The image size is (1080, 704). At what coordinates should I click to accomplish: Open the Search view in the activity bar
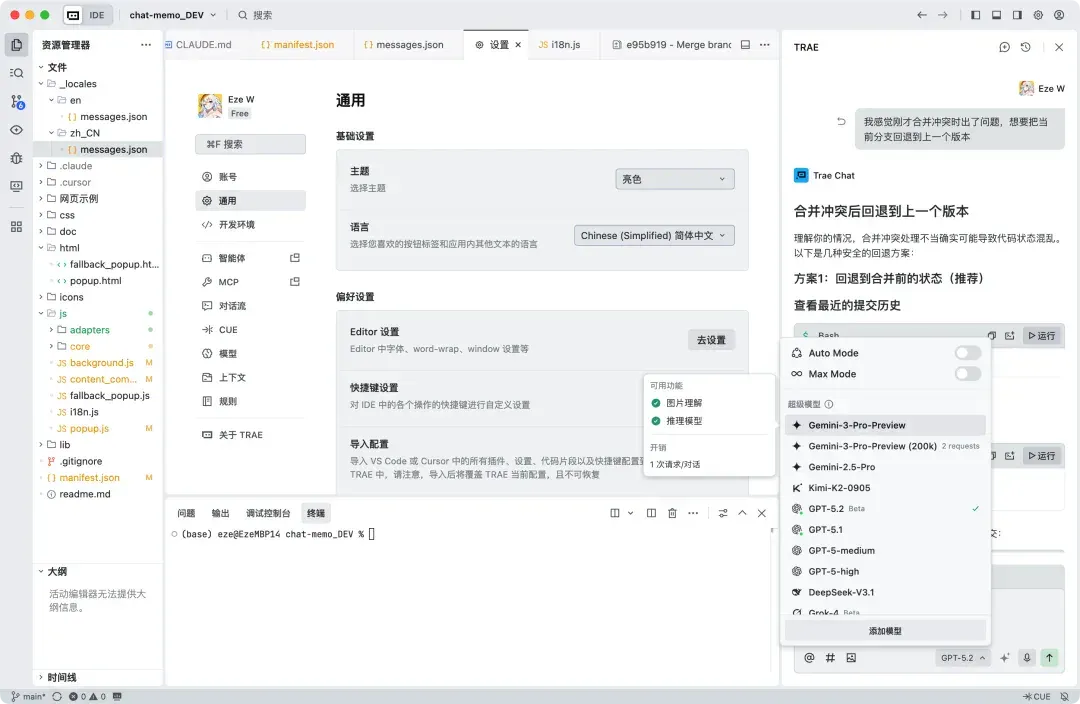coord(17,73)
